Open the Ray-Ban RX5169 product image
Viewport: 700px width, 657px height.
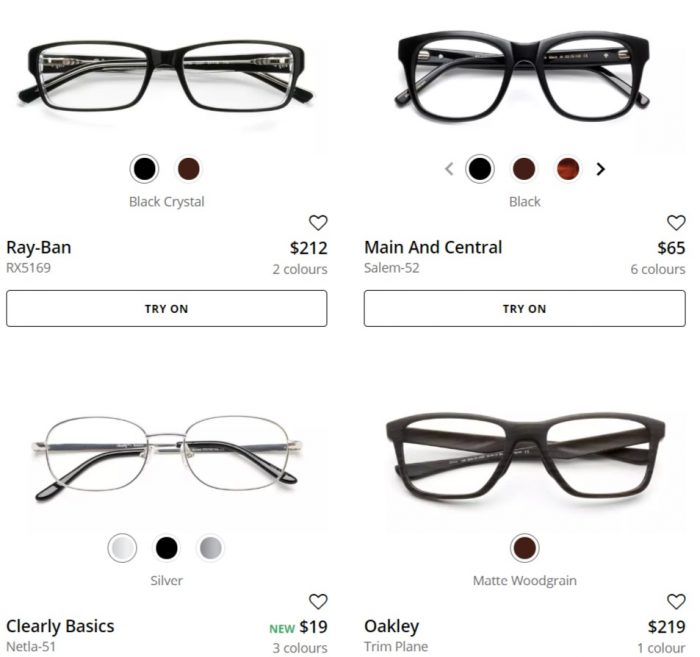click(x=166, y=76)
